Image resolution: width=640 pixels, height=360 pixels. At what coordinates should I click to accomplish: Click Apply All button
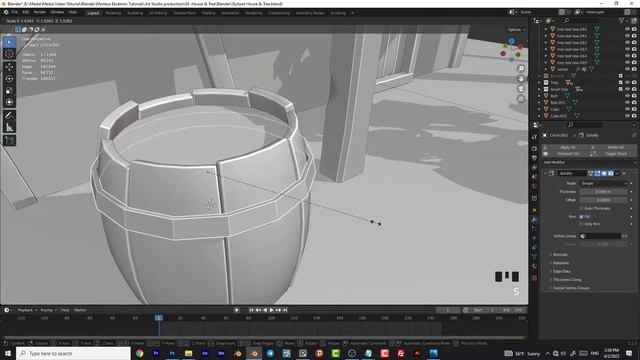567,147
